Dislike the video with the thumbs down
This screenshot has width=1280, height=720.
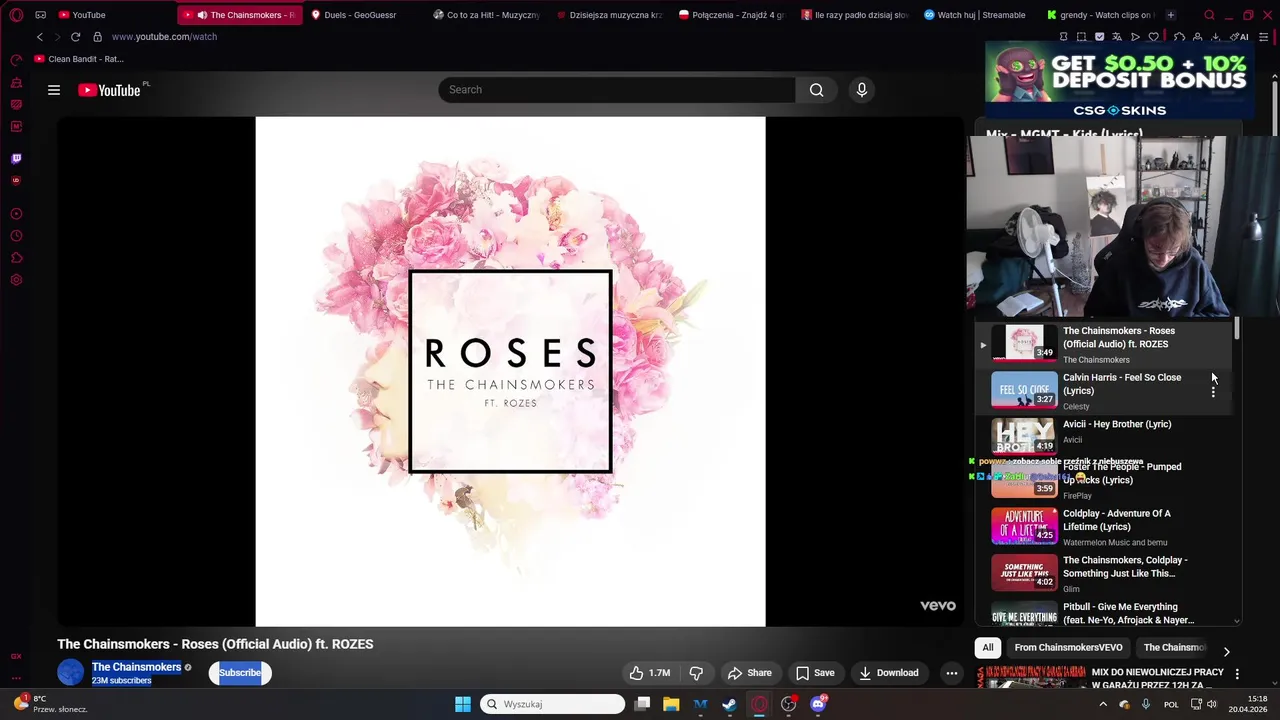coord(697,673)
